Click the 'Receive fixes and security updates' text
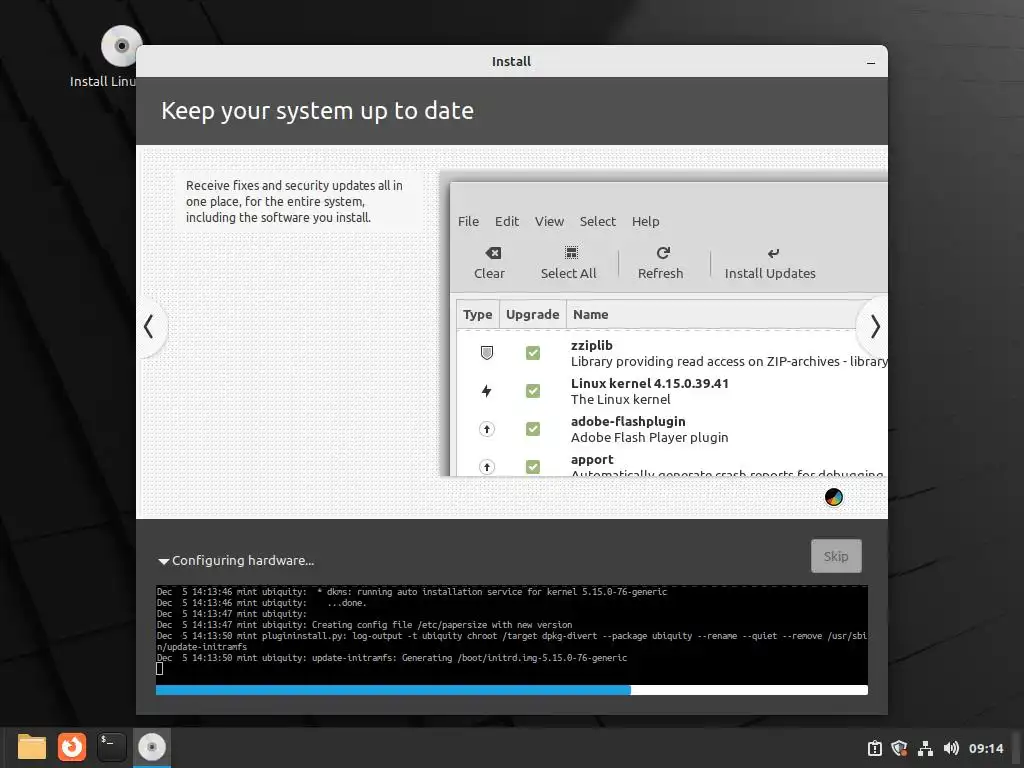 point(294,201)
